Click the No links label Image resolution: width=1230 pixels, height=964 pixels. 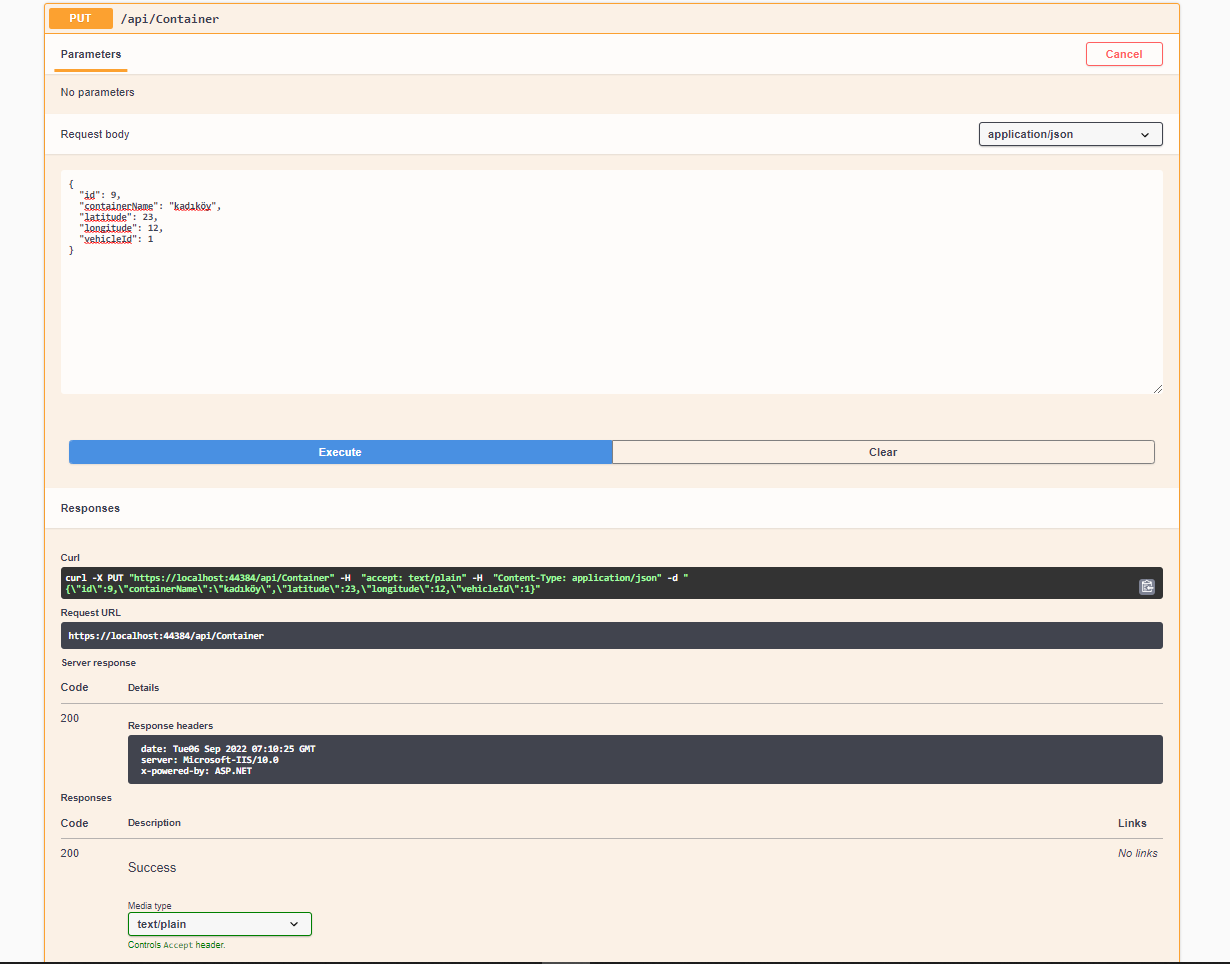click(x=1138, y=853)
